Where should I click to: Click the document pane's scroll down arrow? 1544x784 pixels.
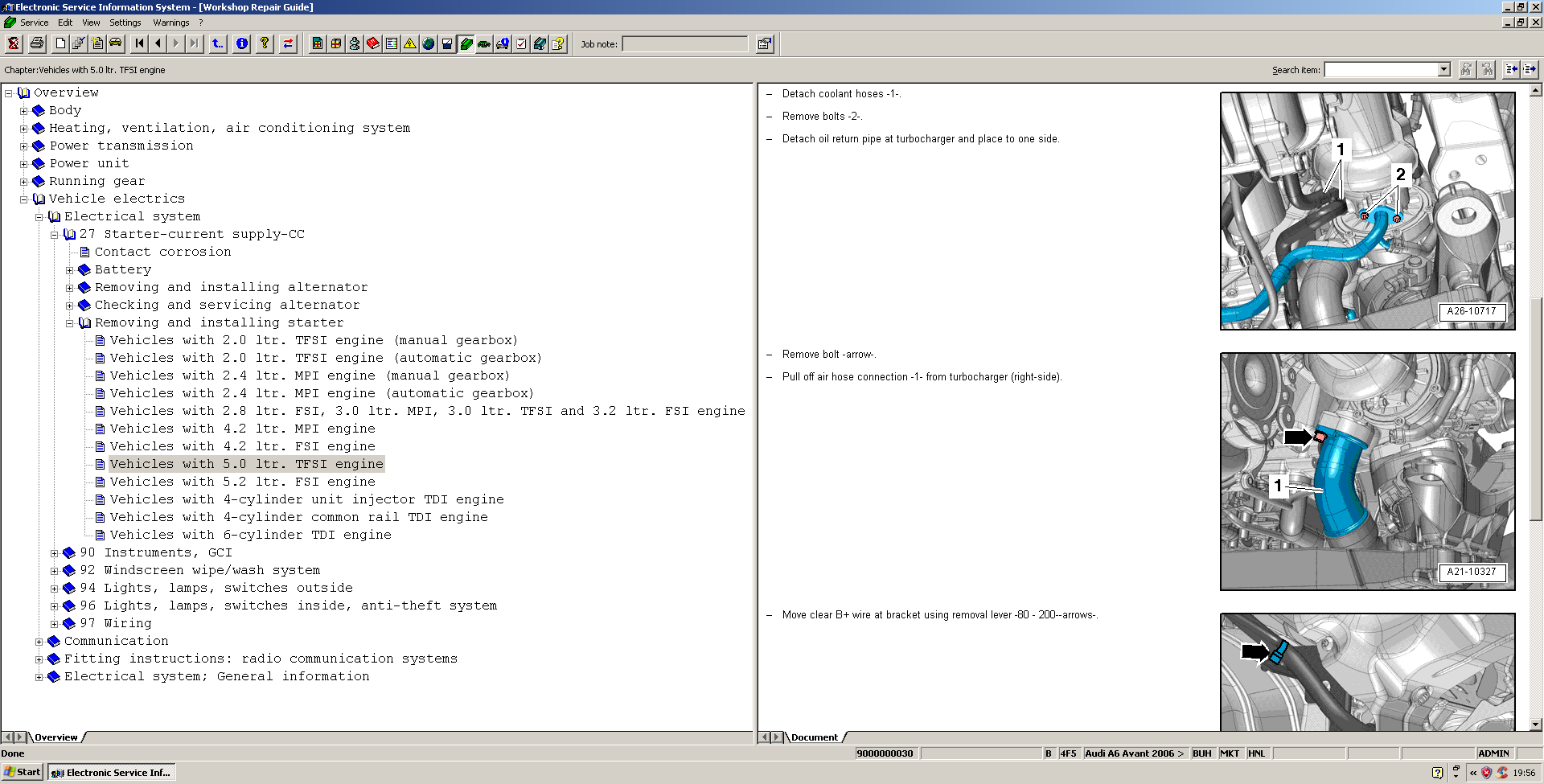click(1536, 724)
